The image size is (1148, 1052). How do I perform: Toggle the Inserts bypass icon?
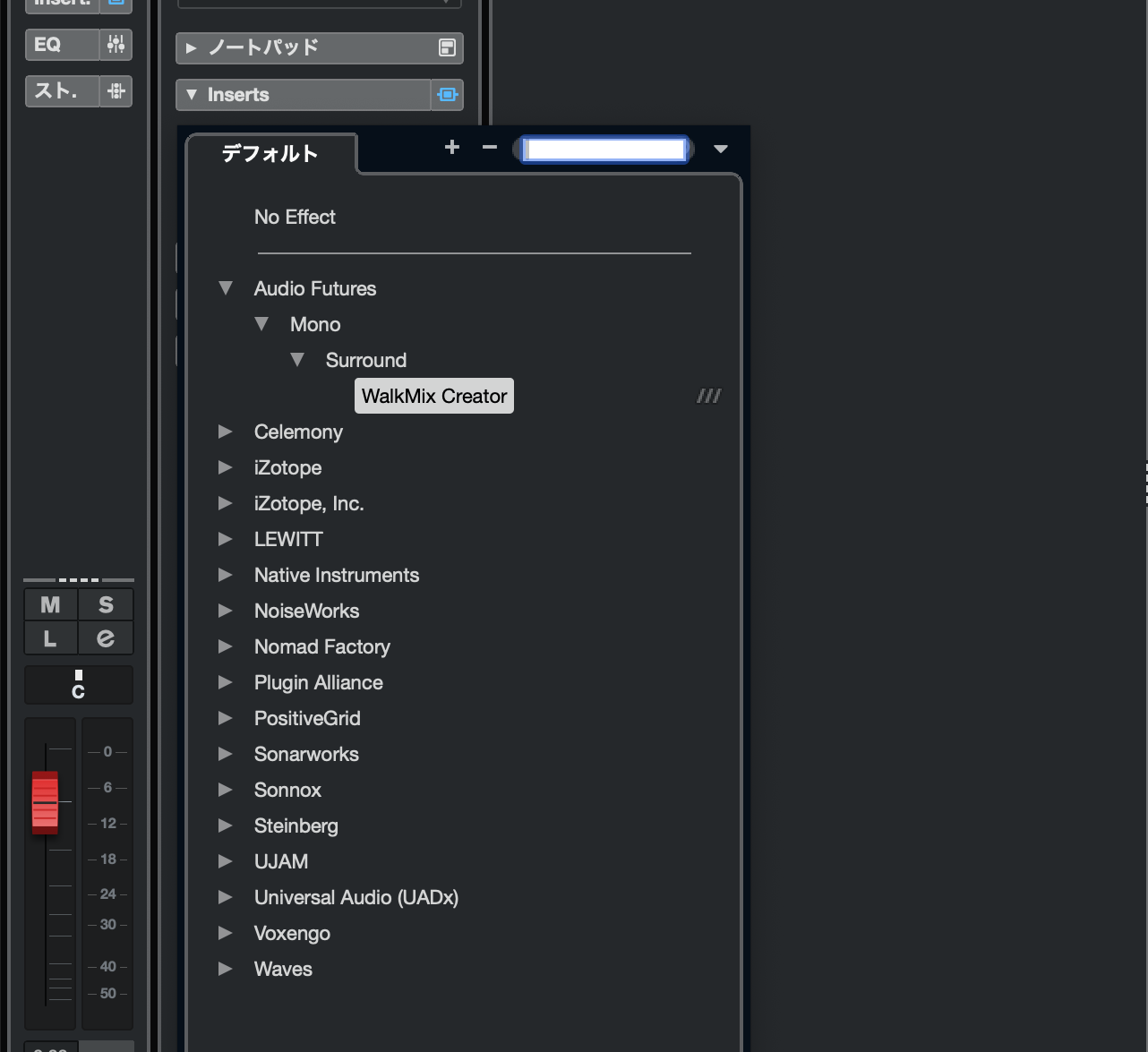click(x=447, y=95)
